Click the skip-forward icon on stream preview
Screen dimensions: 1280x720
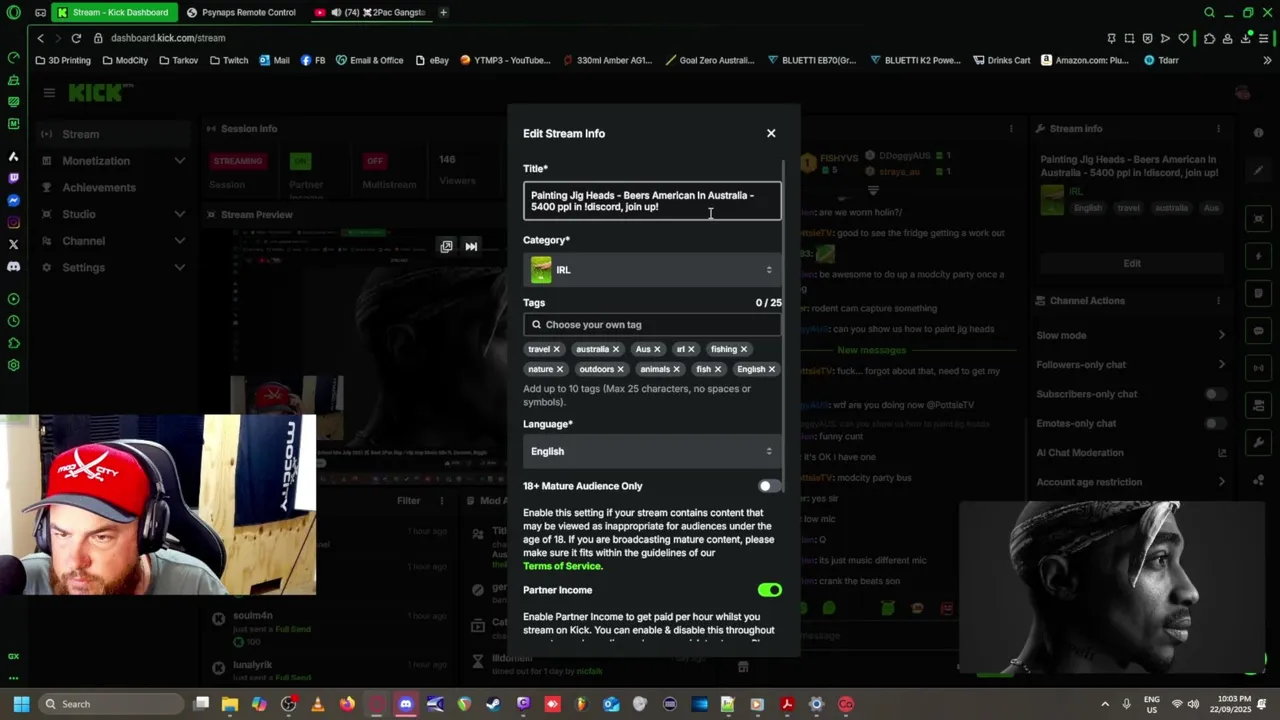tap(471, 246)
